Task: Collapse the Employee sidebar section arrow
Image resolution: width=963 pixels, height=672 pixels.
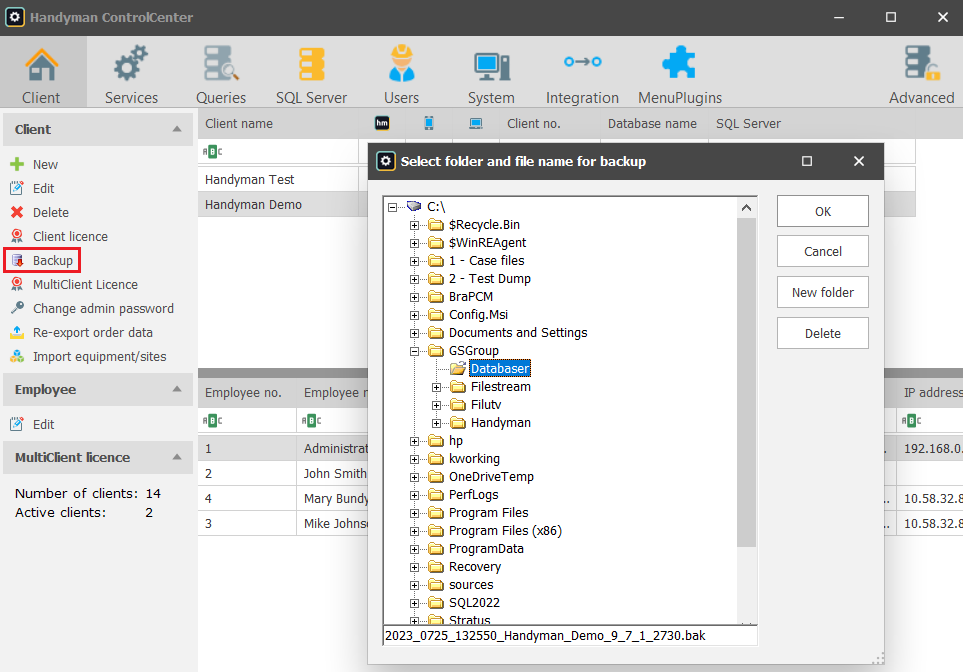Action: click(177, 389)
